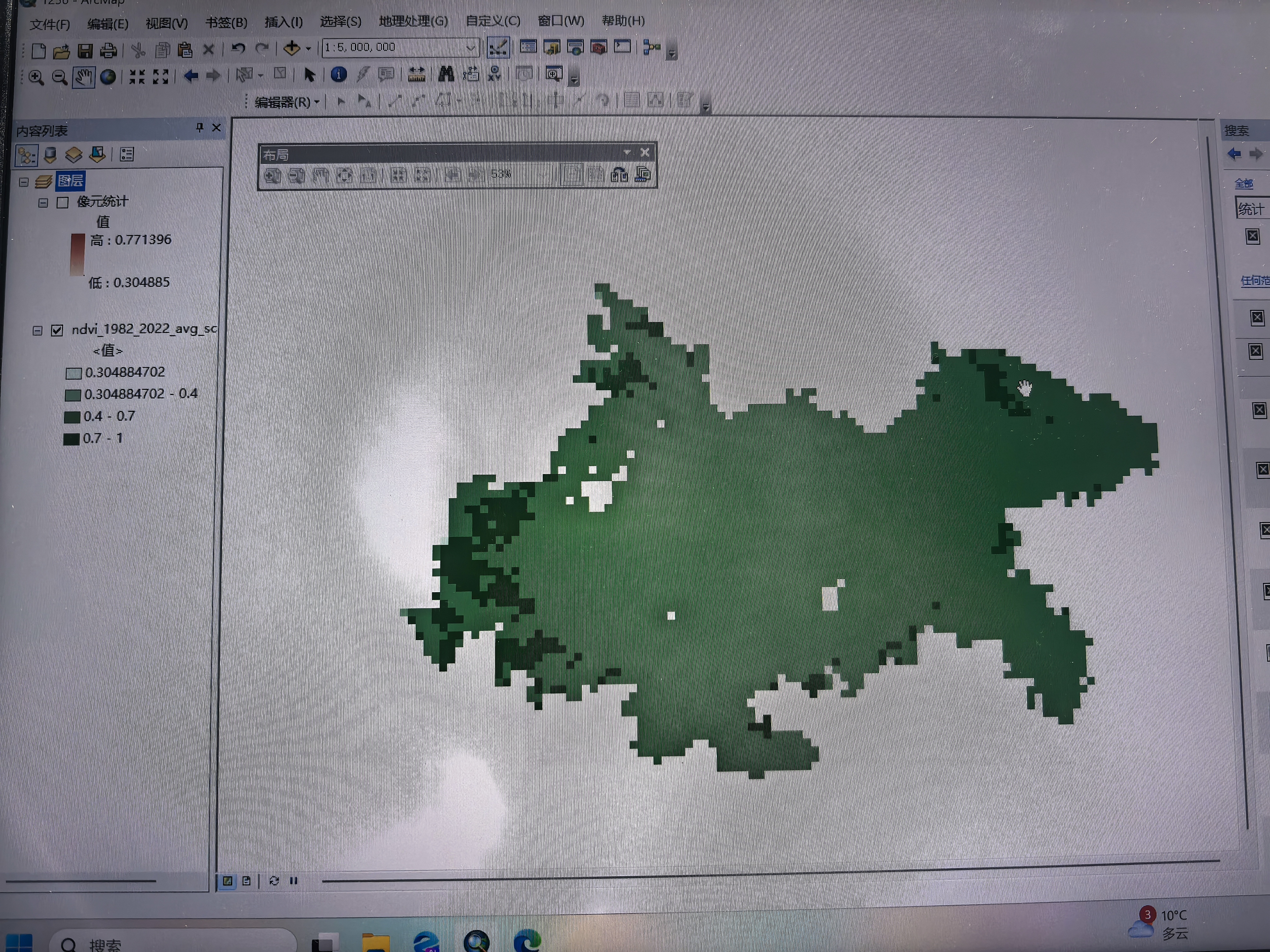Open the Find binoculars tool
Screen dimensions: 1270x952
446,73
